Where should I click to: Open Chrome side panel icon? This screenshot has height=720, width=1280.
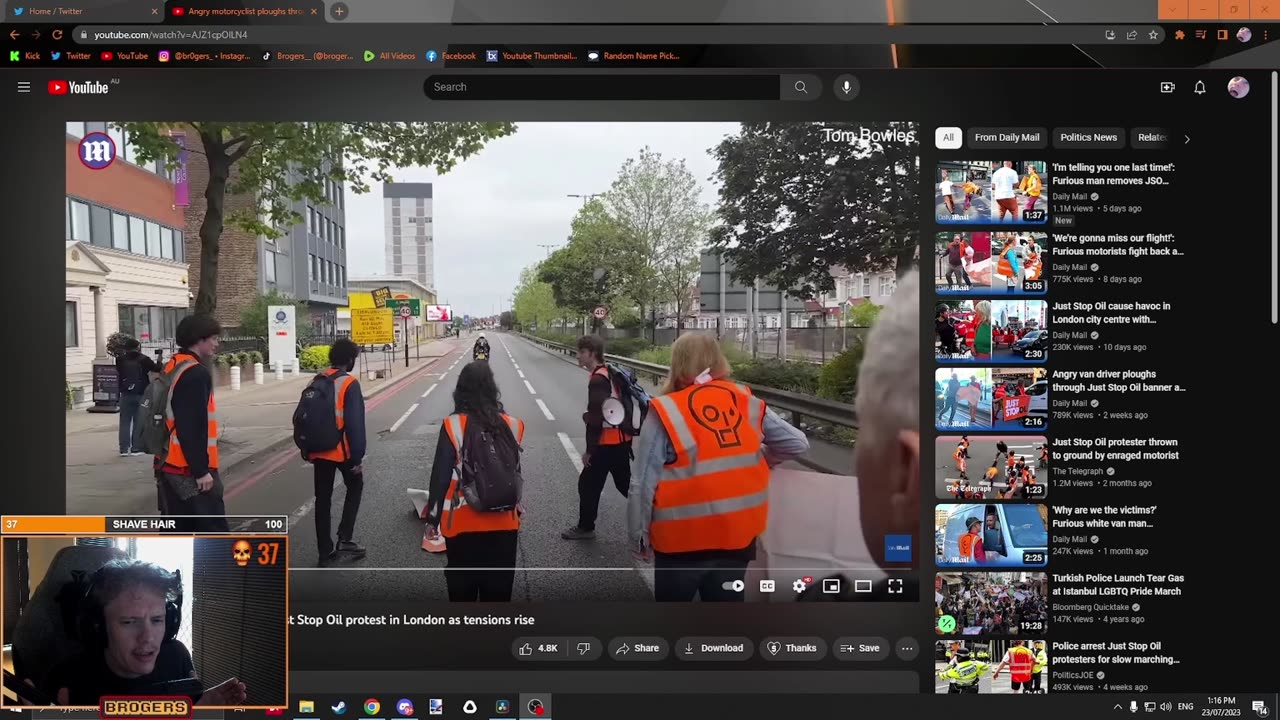[1222, 35]
